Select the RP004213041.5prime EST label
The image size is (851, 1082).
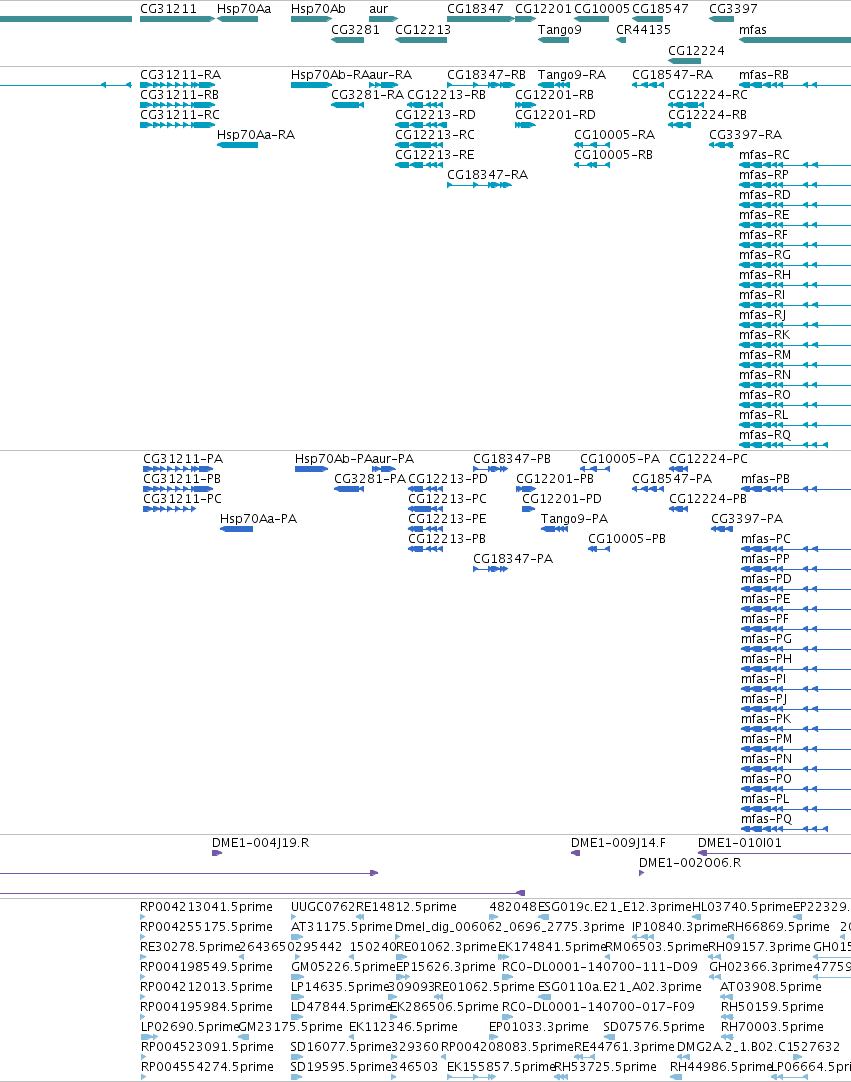click(206, 907)
